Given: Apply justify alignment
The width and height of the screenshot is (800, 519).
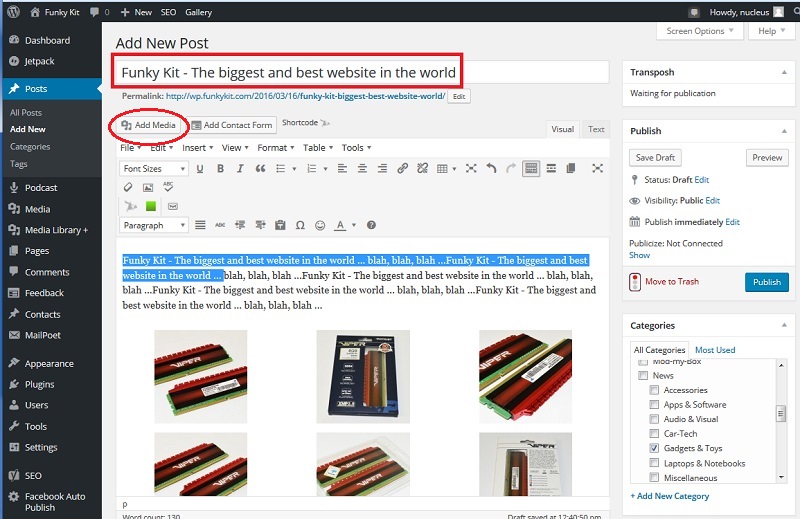Looking at the screenshot, I should 200,225.
